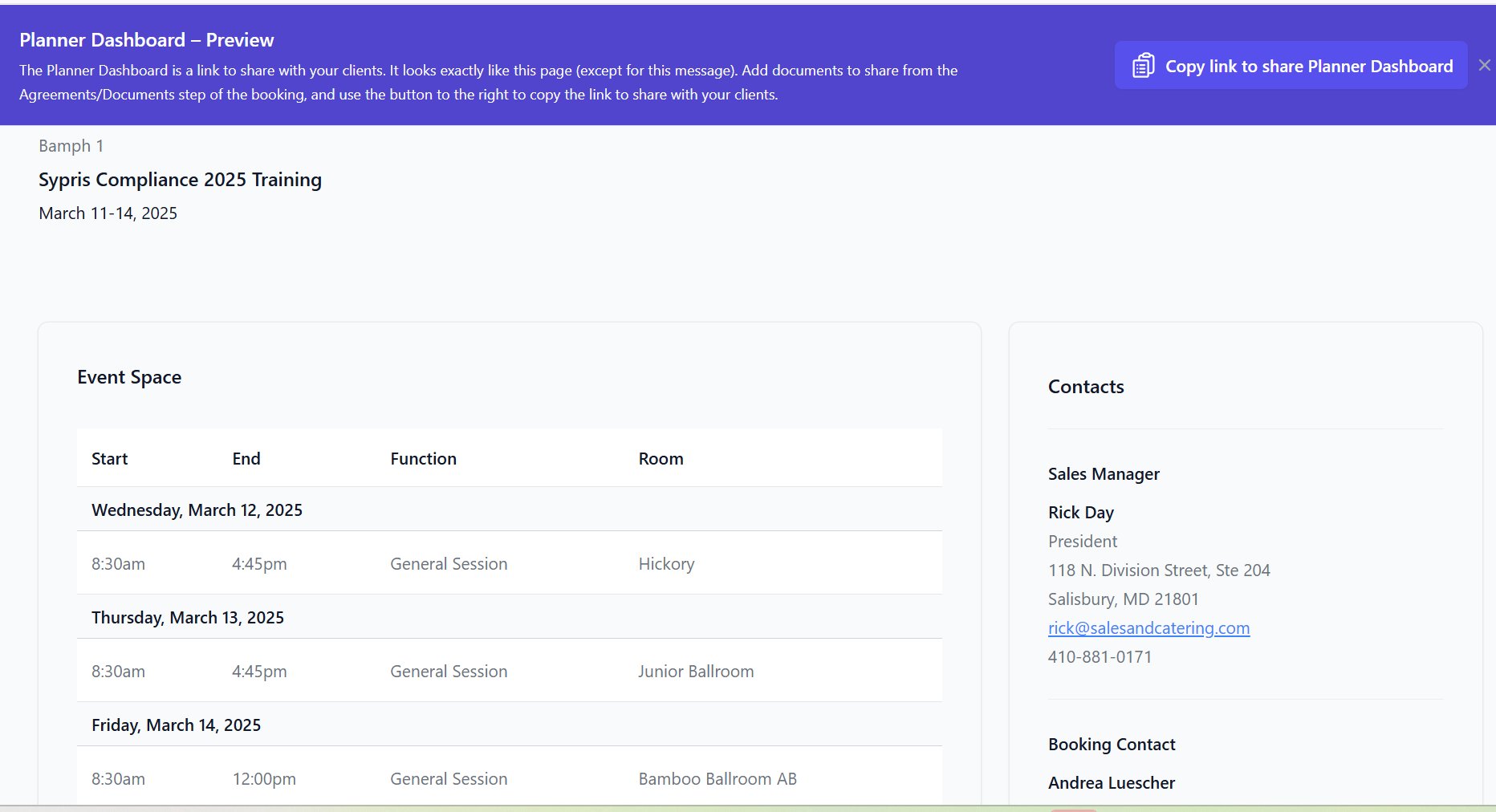This screenshot has height=812, width=1496.
Task: Select the Andrea Luescher booking contact name
Action: [x=1111, y=783]
